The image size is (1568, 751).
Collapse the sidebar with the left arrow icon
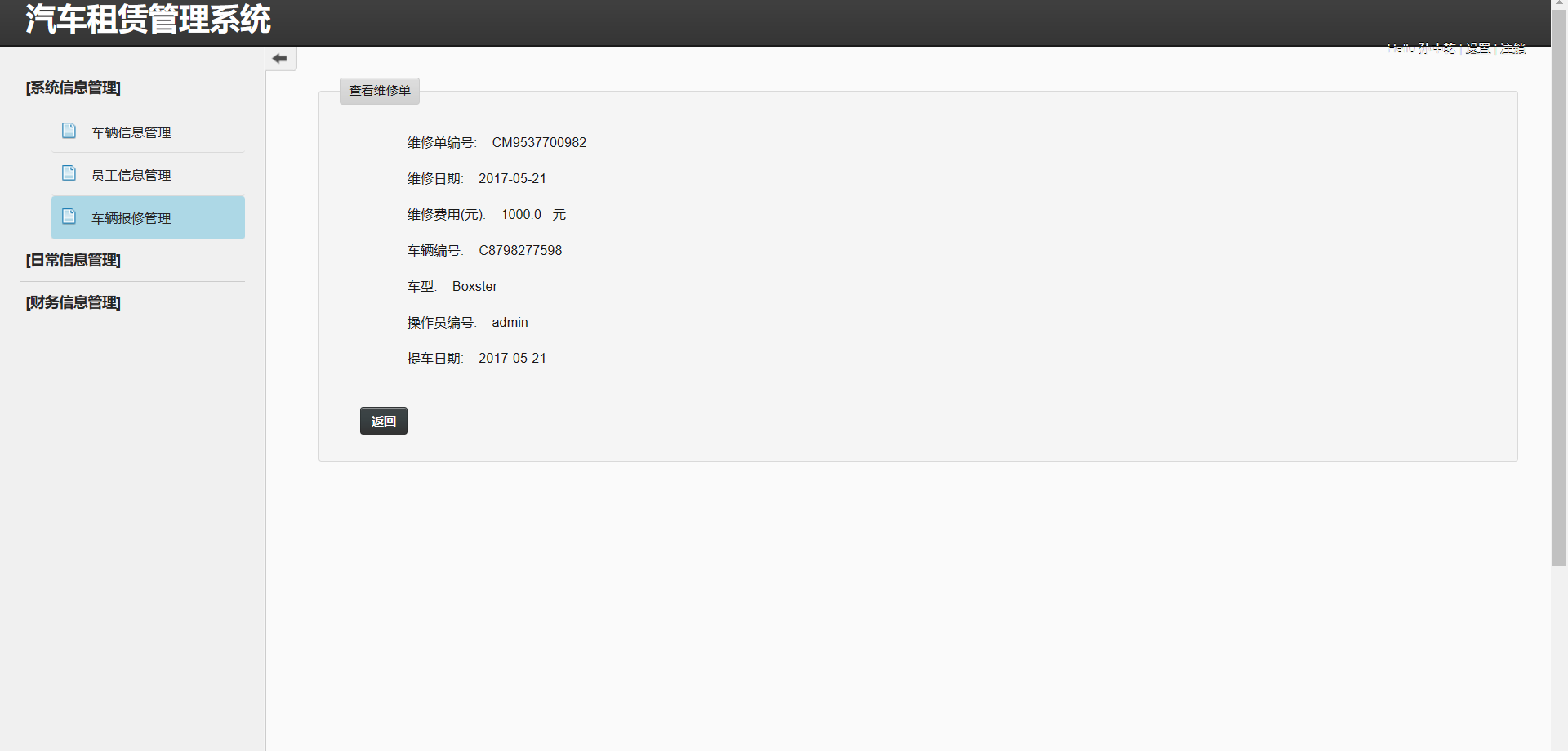[280, 58]
